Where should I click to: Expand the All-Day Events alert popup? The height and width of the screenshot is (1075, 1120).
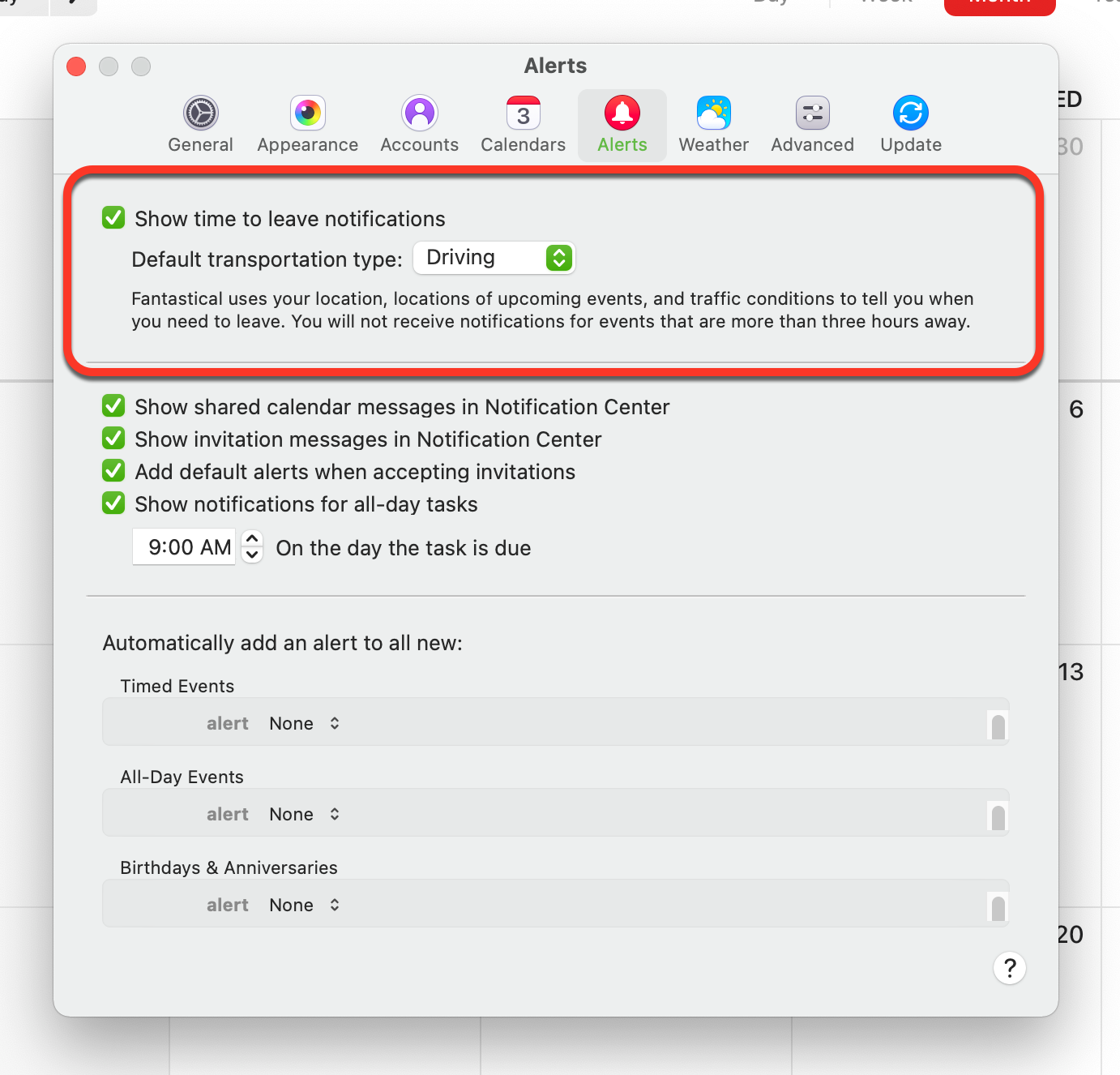(305, 814)
